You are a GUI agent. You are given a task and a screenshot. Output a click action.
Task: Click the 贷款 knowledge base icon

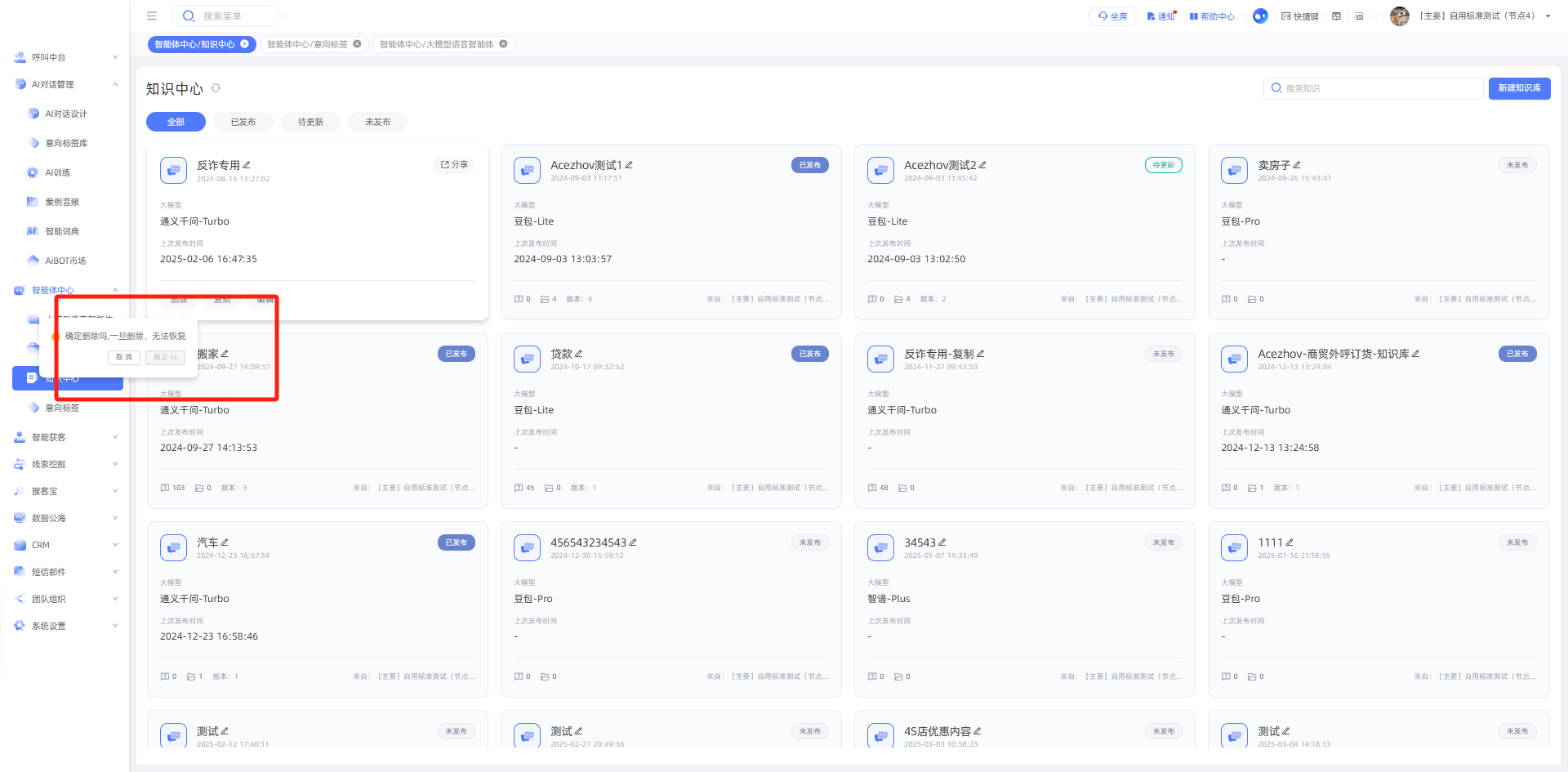(527, 359)
